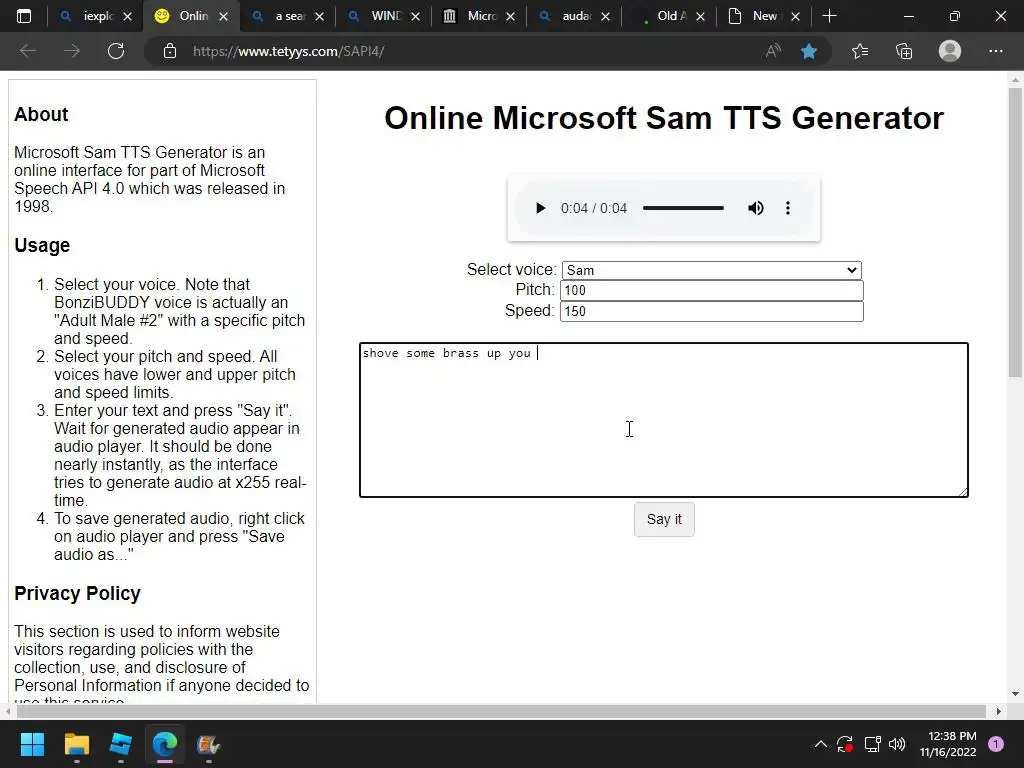
Task: Show hidden system tray icons
Action: click(821, 744)
